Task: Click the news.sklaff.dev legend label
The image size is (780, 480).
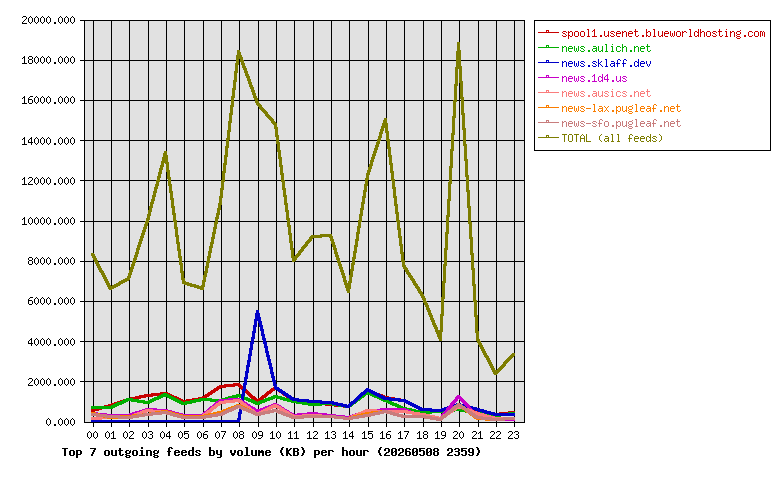Action: coord(605,63)
